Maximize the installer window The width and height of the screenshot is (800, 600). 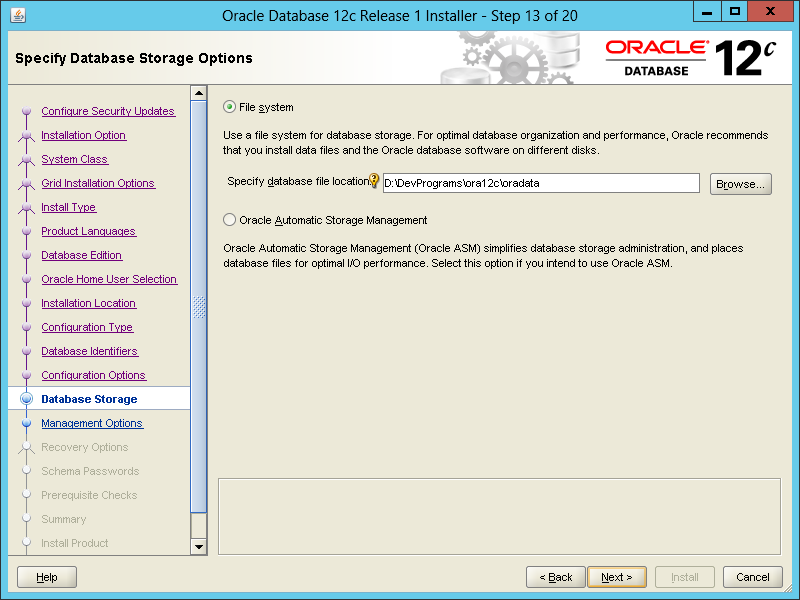point(735,11)
